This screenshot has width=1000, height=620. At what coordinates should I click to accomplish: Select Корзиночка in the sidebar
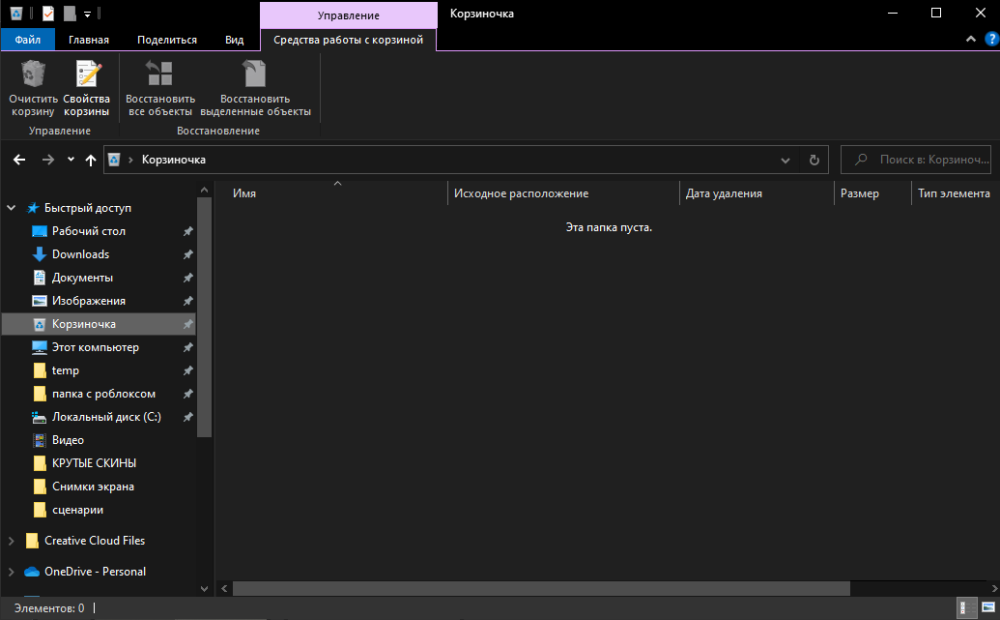[x=99, y=324]
